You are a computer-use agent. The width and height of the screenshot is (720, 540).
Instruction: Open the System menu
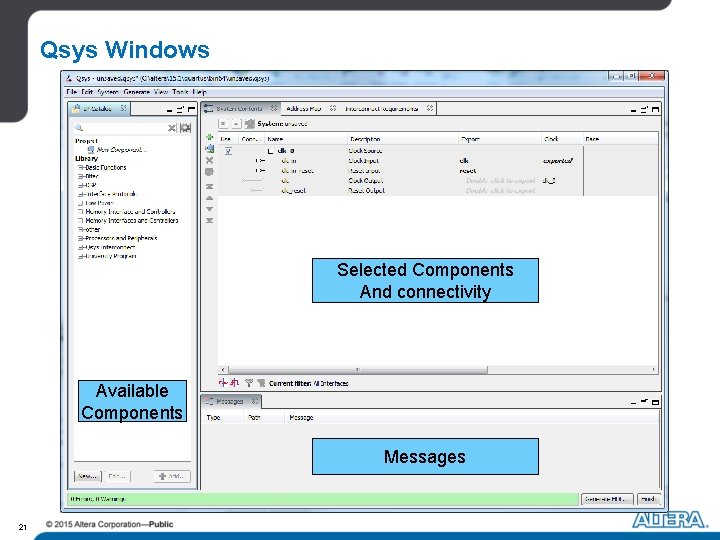coord(108,92)
